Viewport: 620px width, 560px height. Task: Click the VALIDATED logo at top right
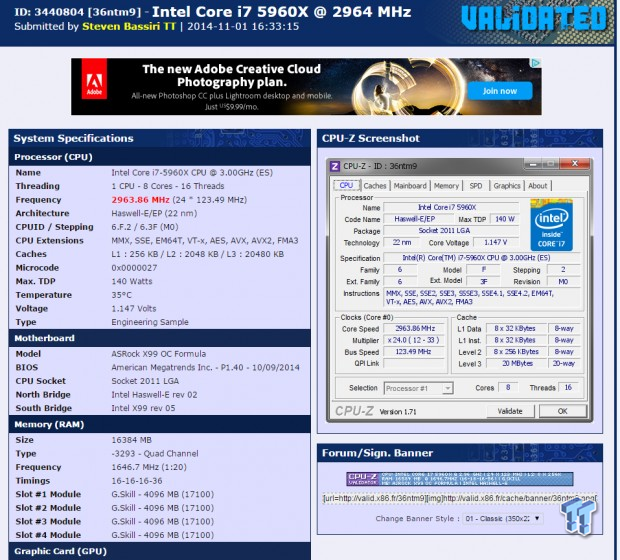point(533,19)
